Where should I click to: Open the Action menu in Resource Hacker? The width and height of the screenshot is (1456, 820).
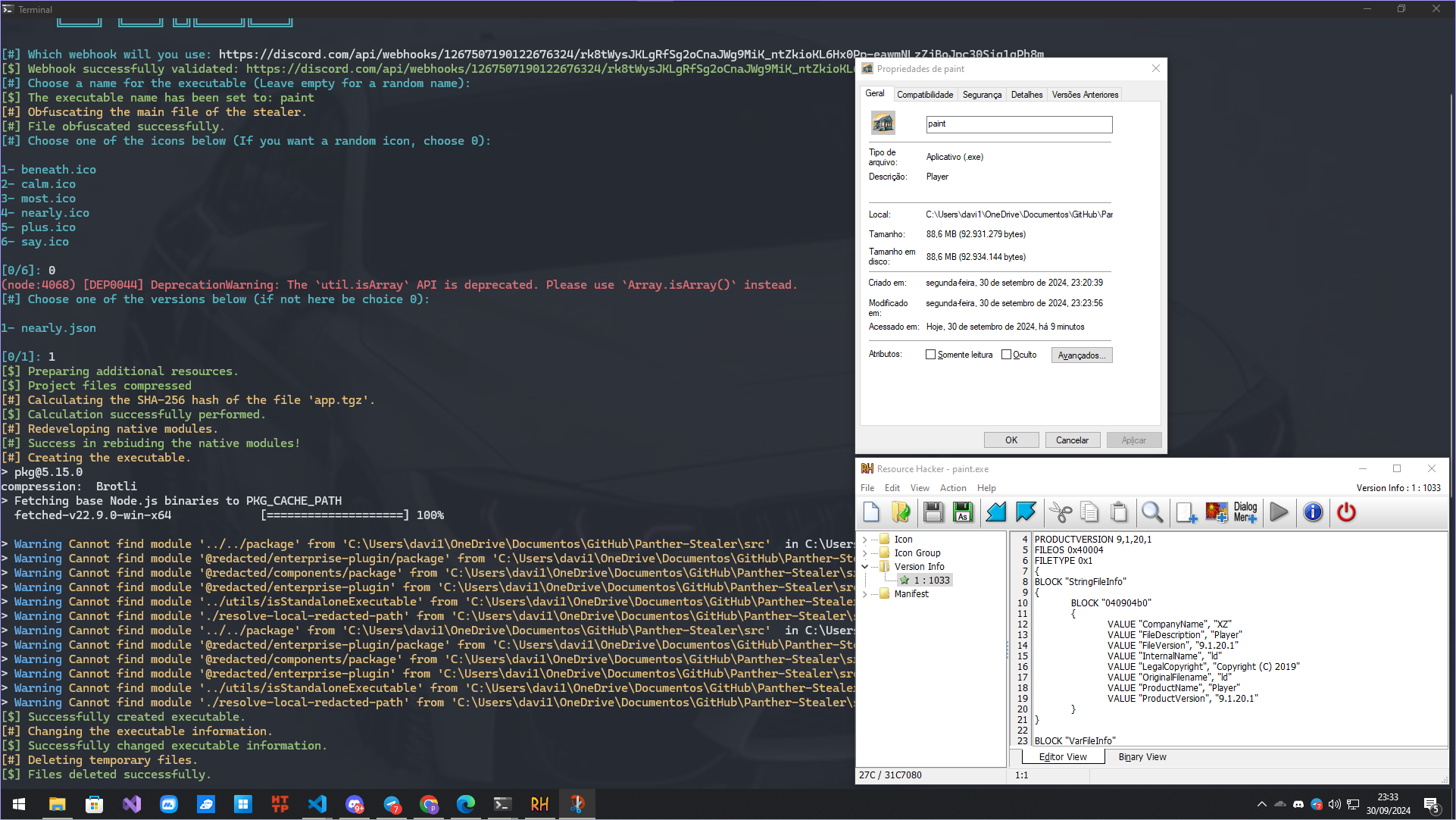pyautogui.click(x=953, y=488)
